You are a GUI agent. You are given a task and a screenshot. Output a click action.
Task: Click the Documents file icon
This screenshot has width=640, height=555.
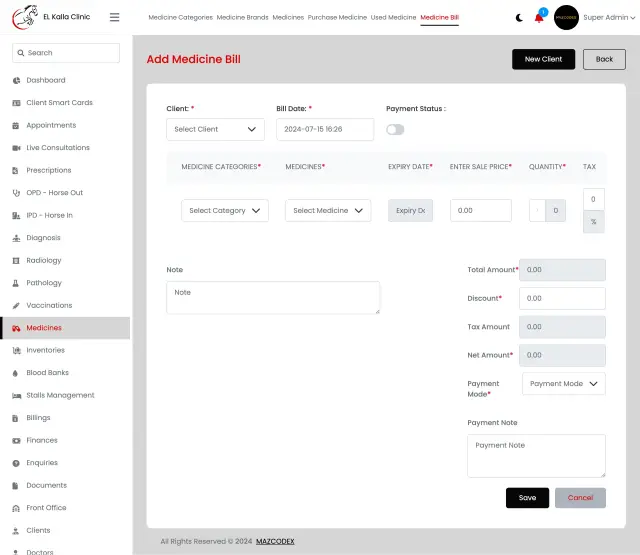click(x=15, y=486)
